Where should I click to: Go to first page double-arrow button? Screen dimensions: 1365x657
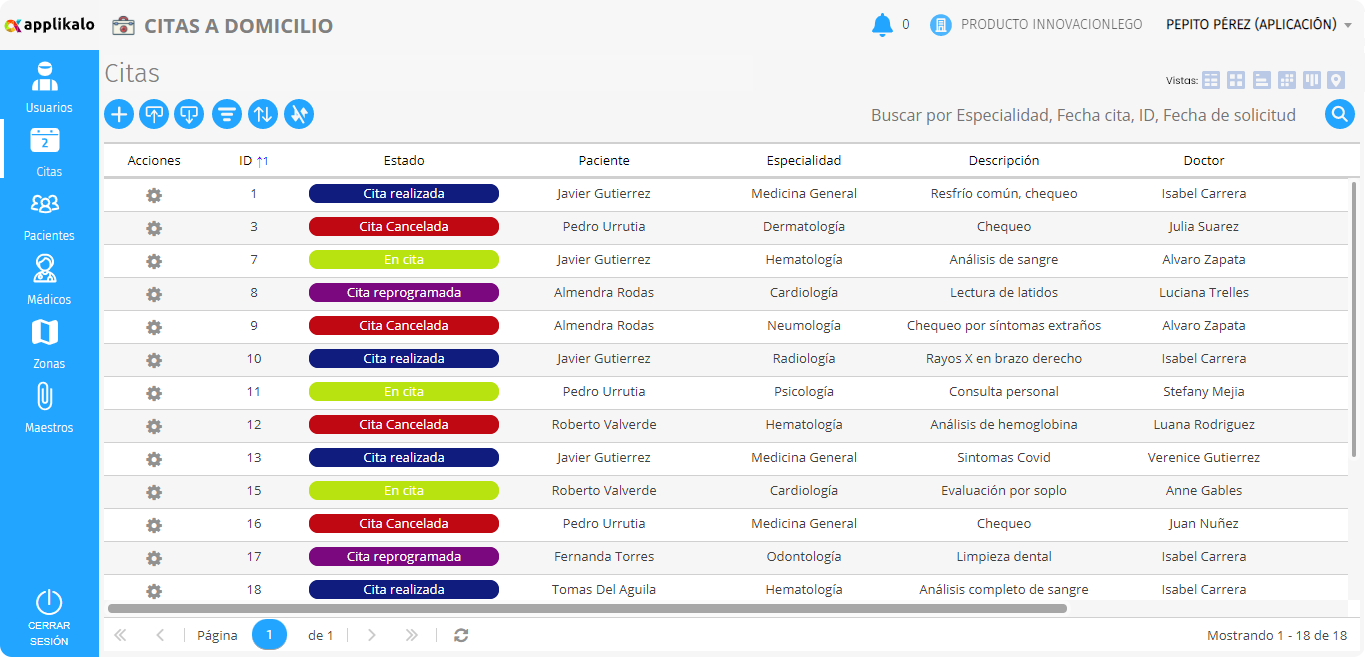pos(121,635)
